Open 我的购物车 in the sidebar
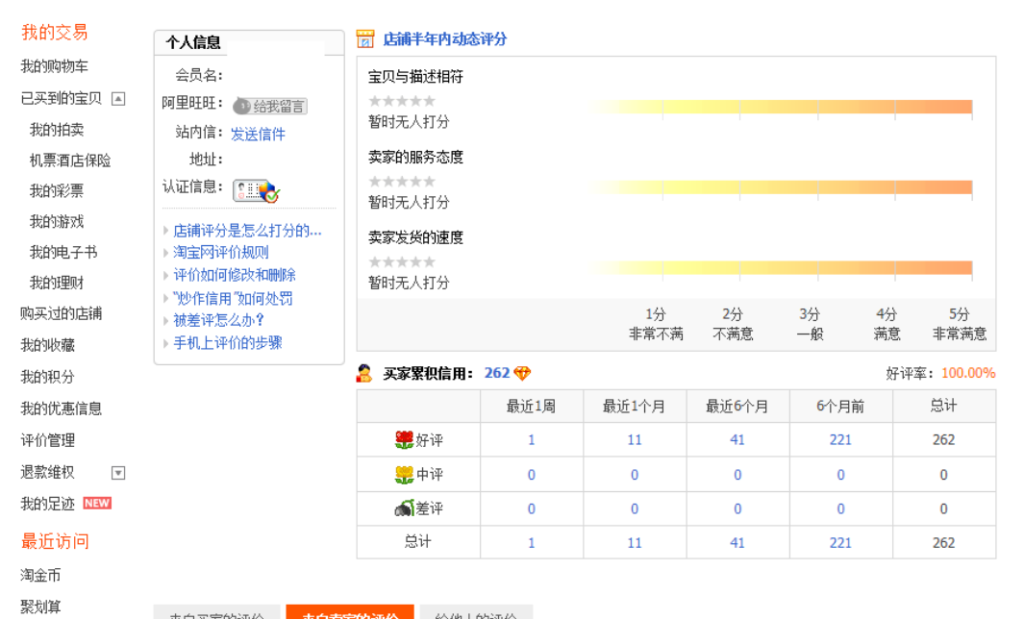Screen dimensions: 1024x619 (x=54, y=67)
